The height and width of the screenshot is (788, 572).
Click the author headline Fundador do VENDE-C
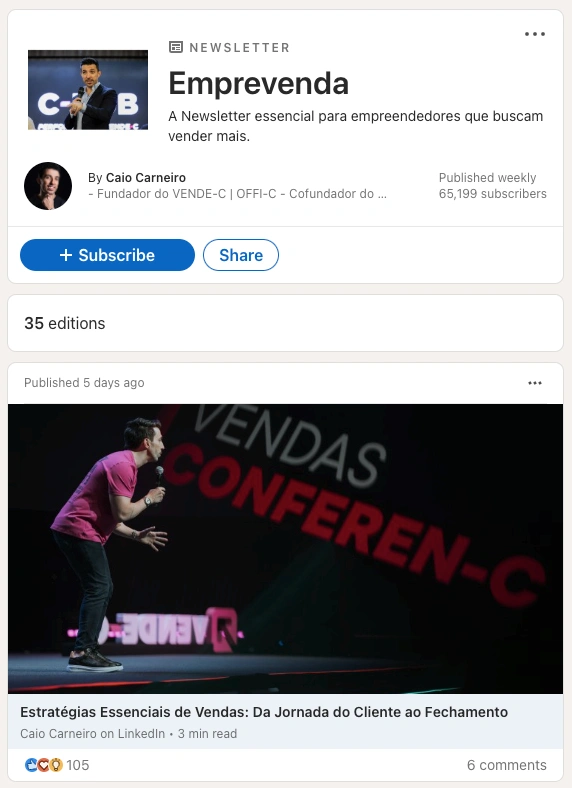click(237, 194)
